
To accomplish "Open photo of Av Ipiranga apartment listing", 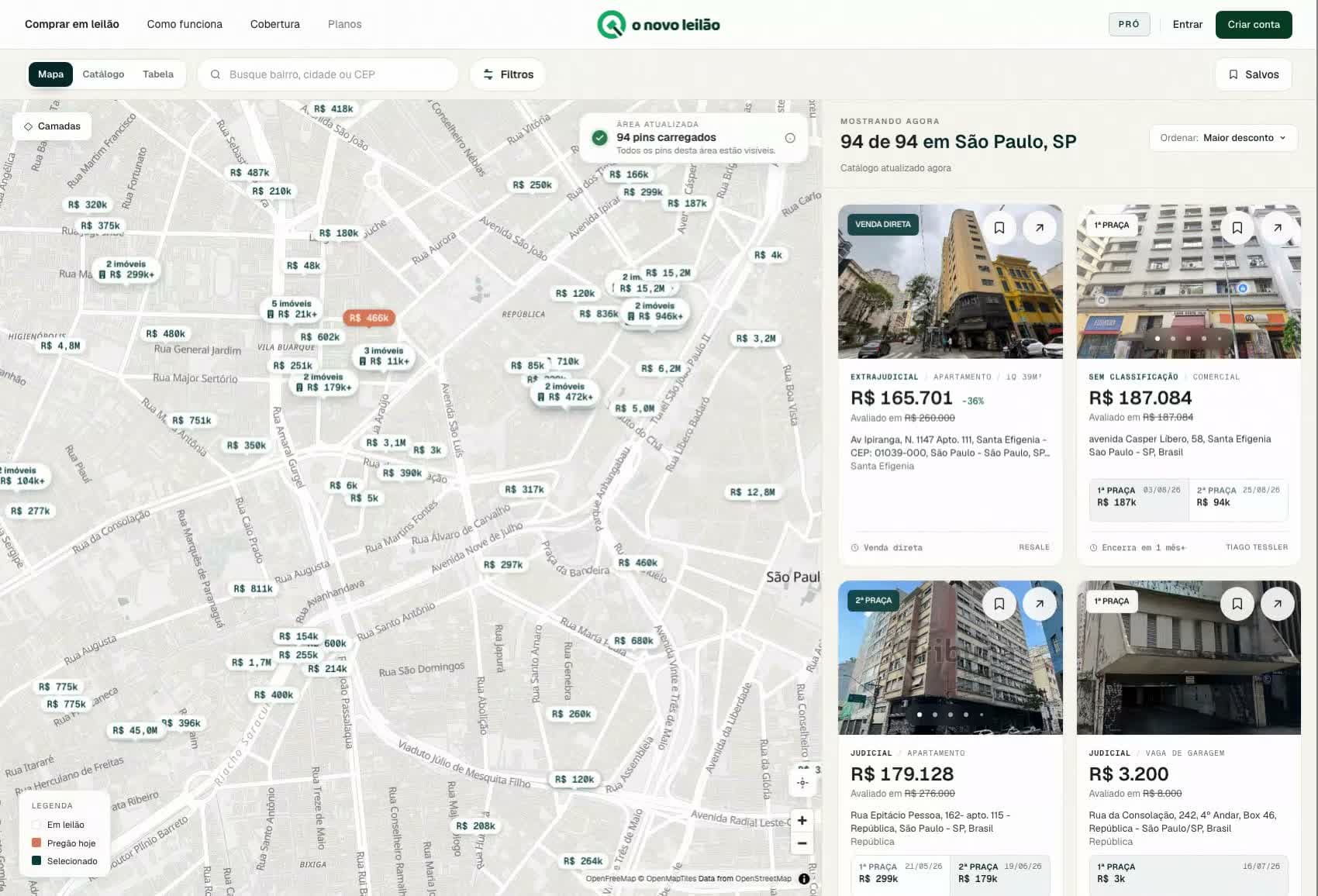I will (951, 281).
